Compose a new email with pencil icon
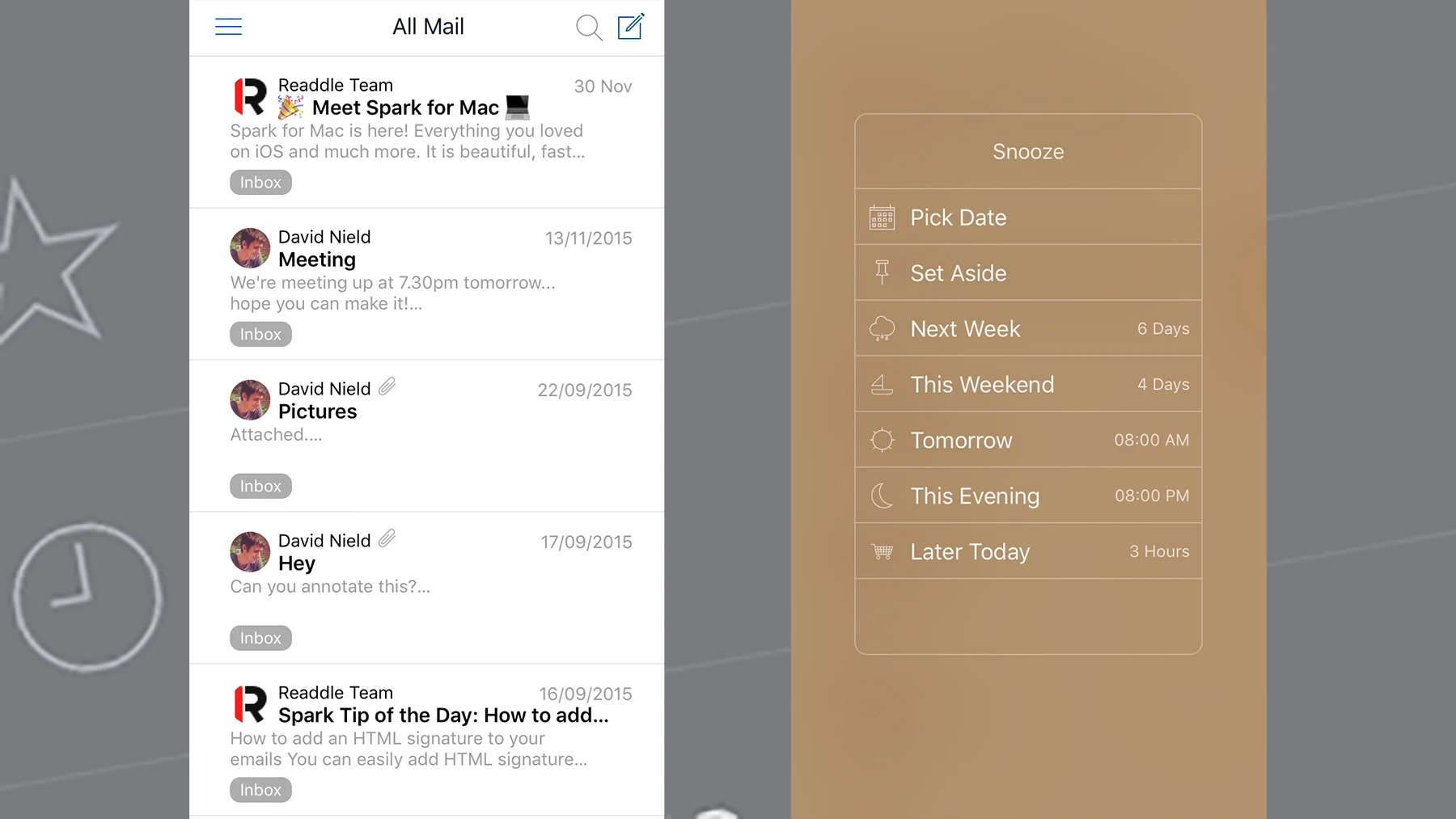This screenshot has width=1456, height=819. point(631,26)
